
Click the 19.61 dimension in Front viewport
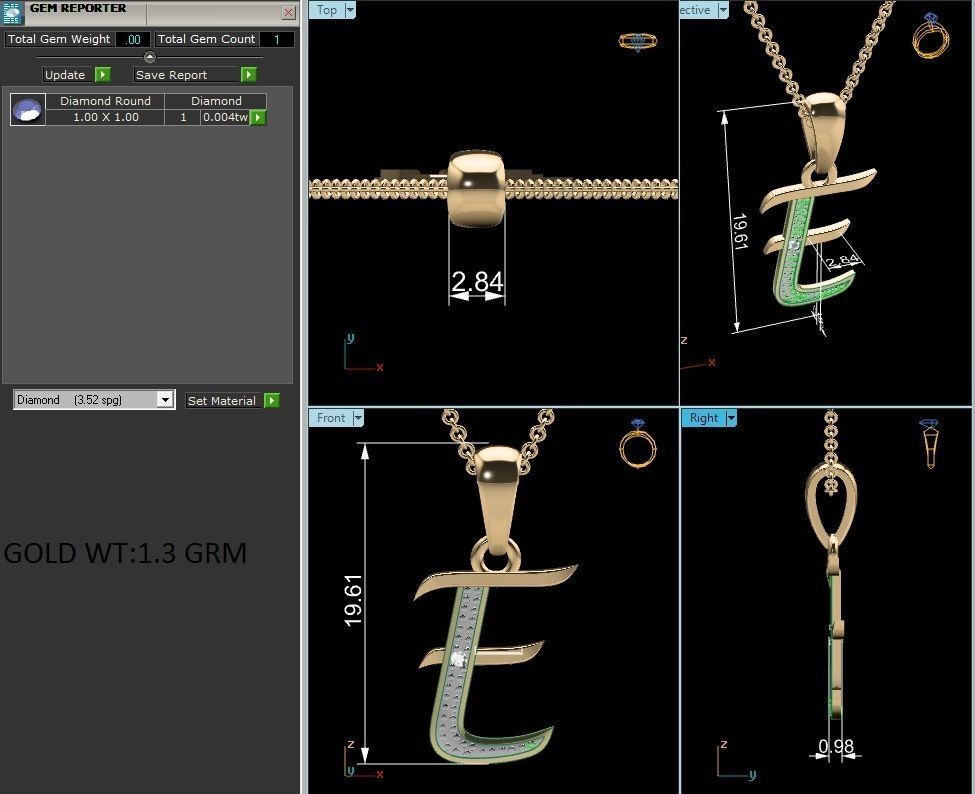coord(353,600)
